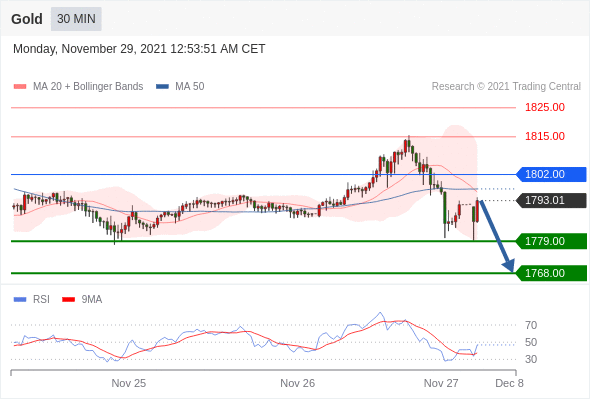The width and height of the screenshot is (590, 400).
Task: Click the blue 1802.00 pivot price tag
Action: coord(551,174)
